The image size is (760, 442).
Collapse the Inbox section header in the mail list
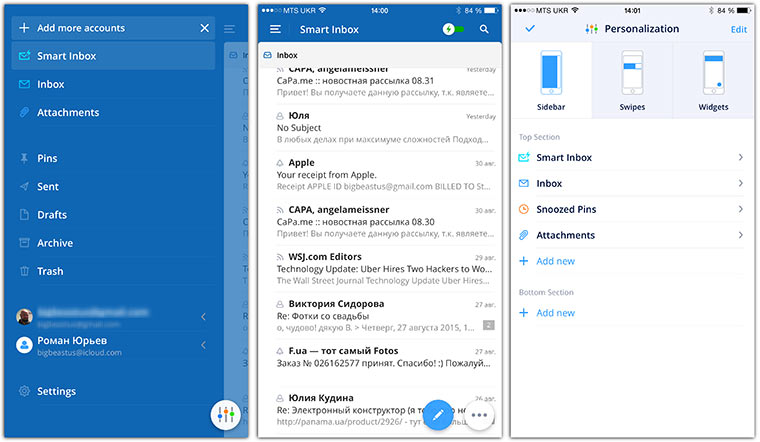click(380, 55)
